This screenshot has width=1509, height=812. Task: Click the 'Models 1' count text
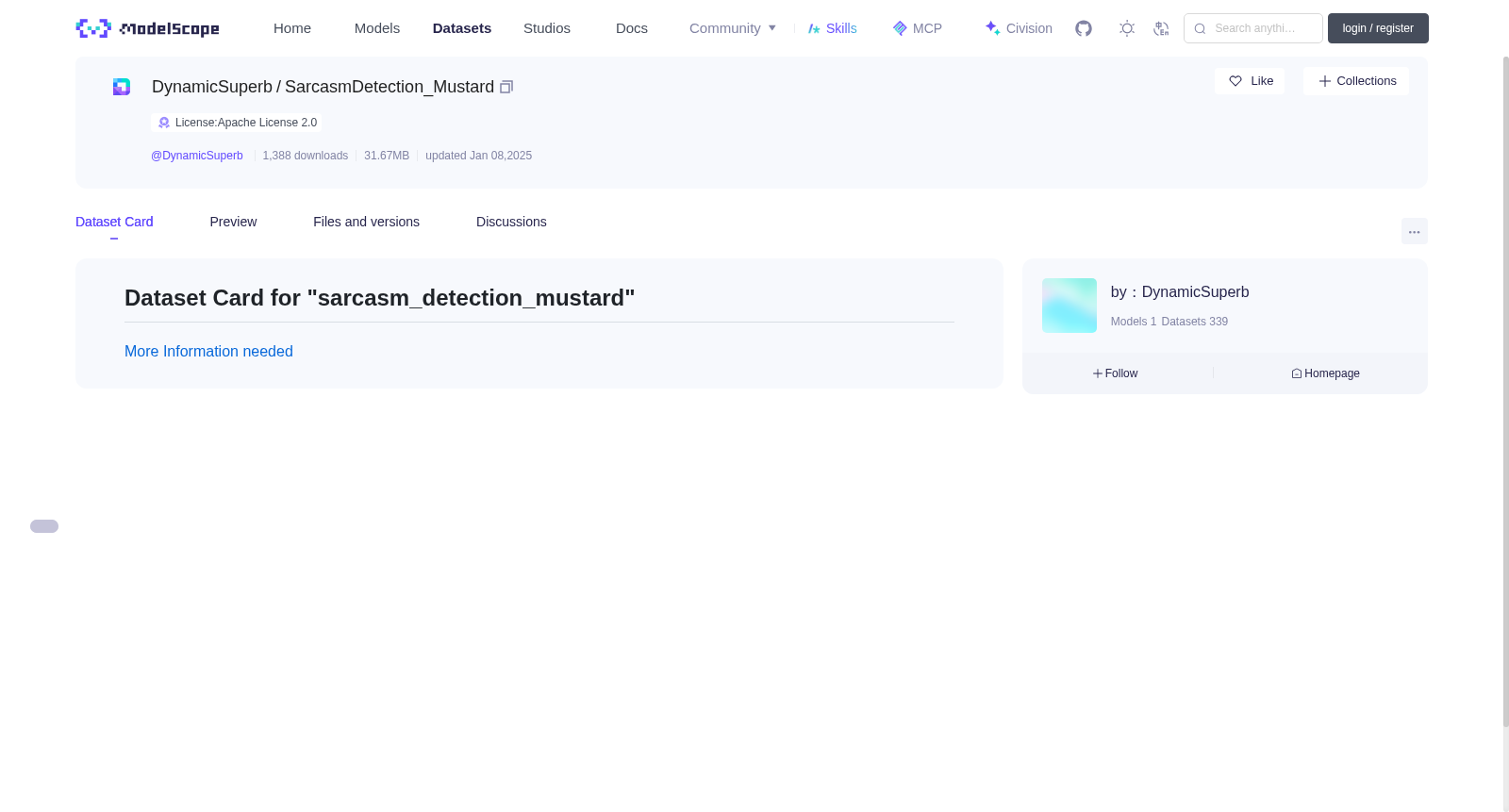(x=1134, y=322)
